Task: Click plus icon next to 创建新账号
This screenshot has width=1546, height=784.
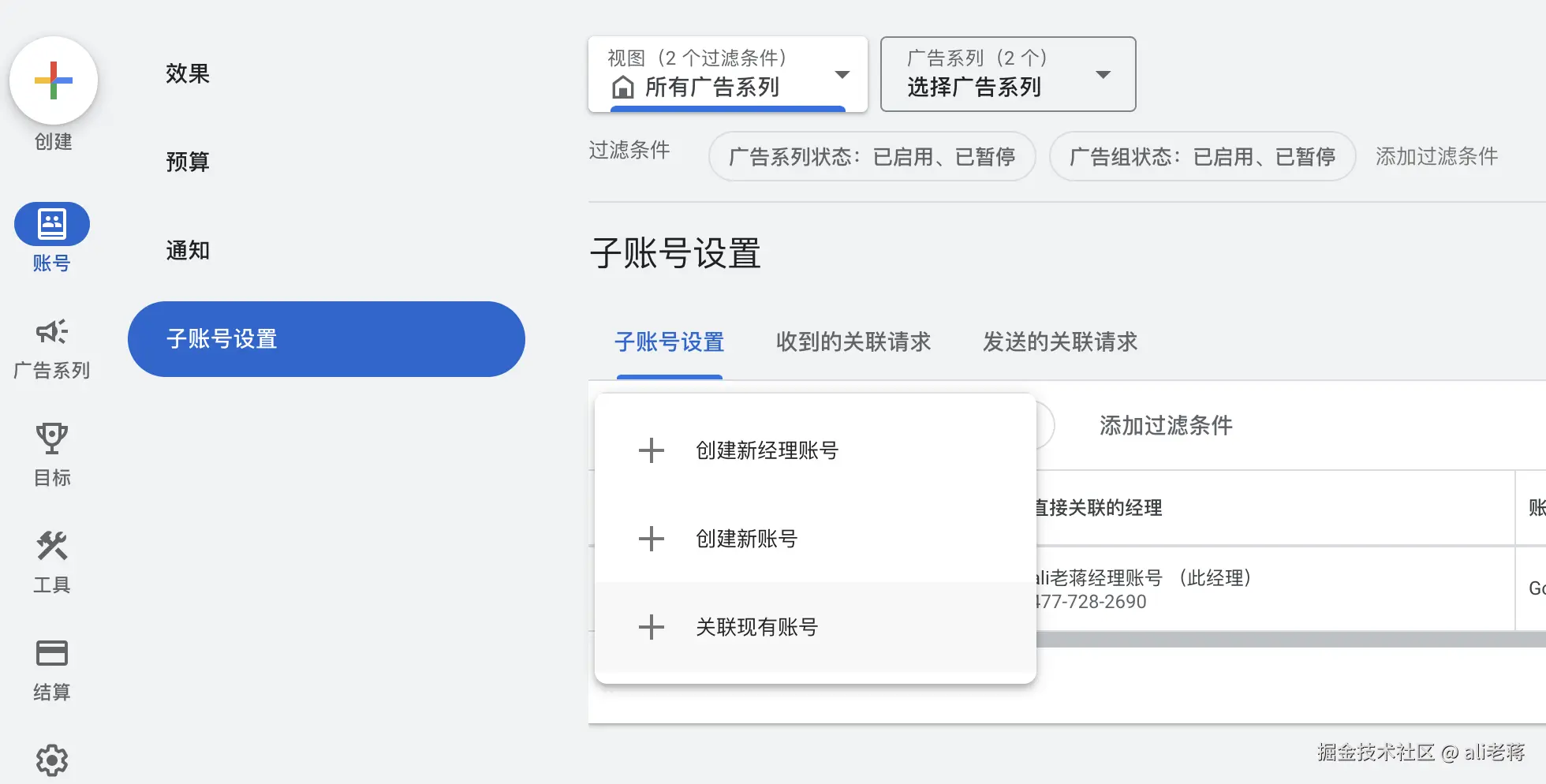Action: click(x=652, y=539)
